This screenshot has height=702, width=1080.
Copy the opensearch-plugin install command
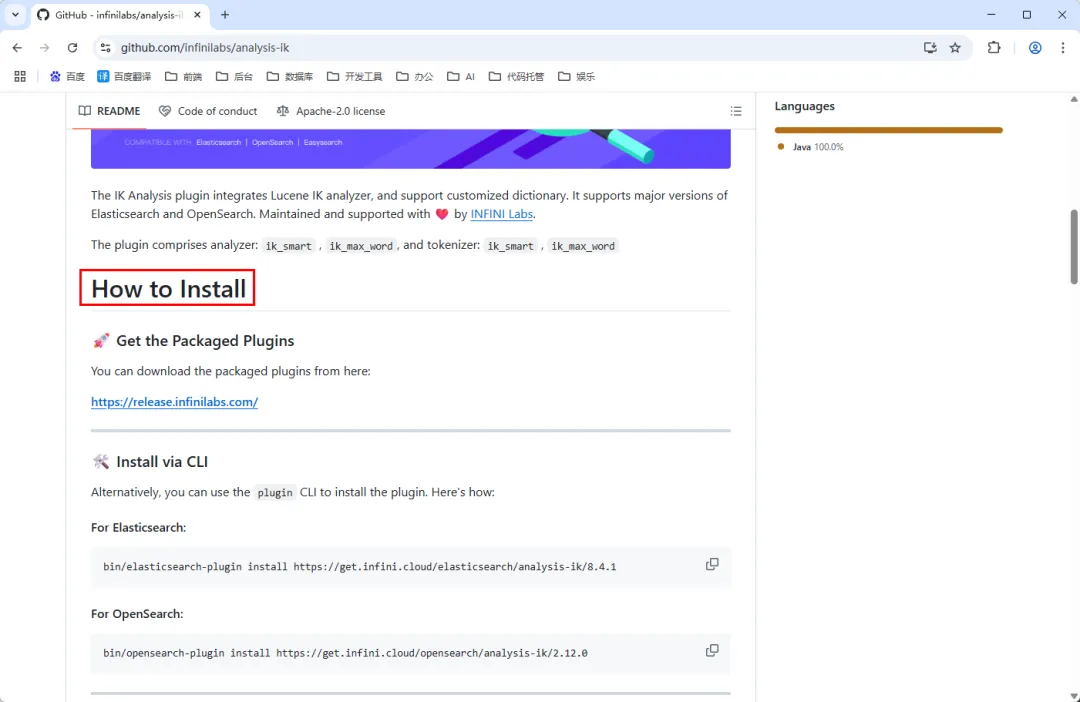click(712, 650)
